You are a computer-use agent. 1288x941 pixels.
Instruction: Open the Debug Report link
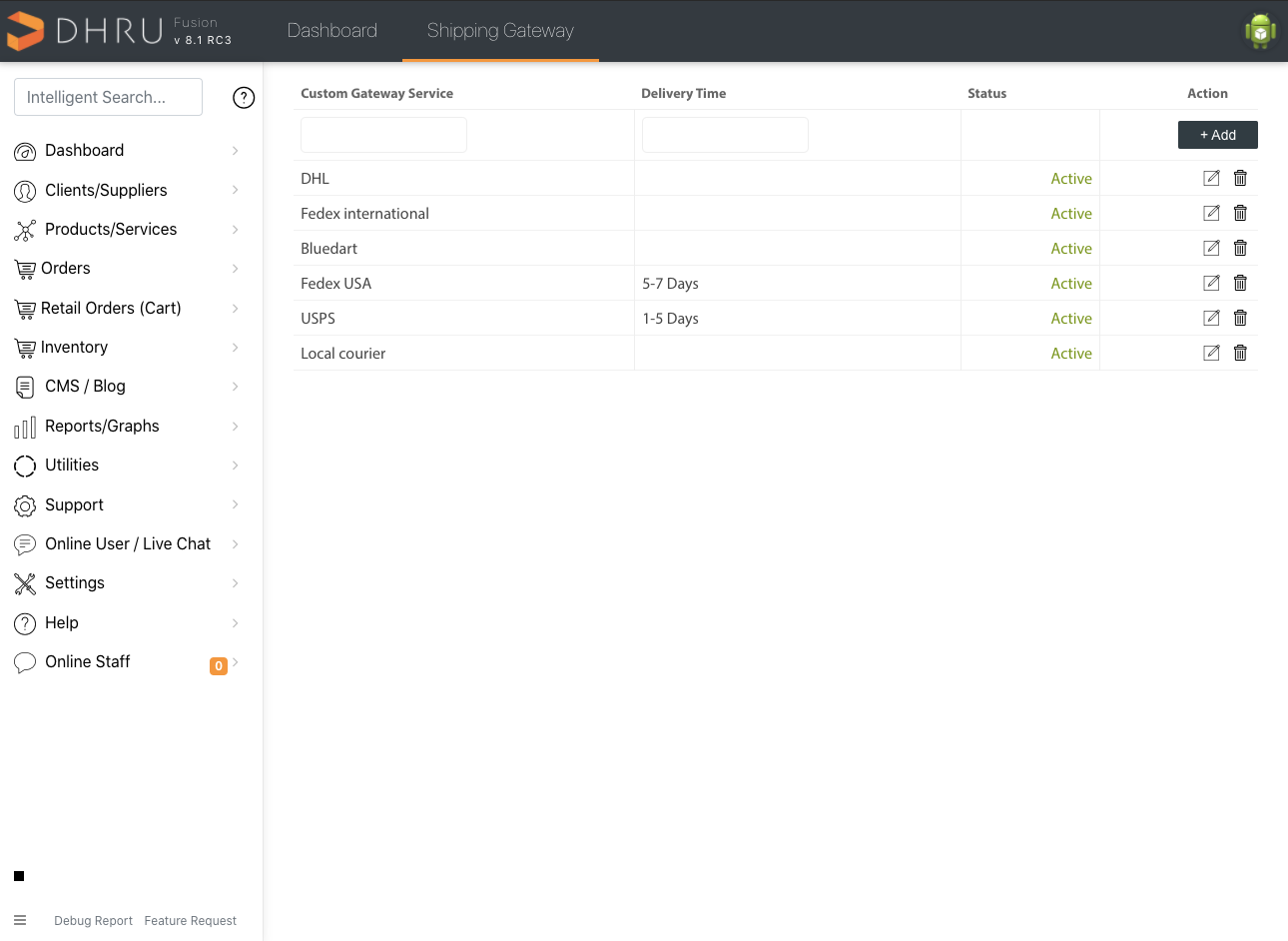pyautogui.click(x=93, y=920)
